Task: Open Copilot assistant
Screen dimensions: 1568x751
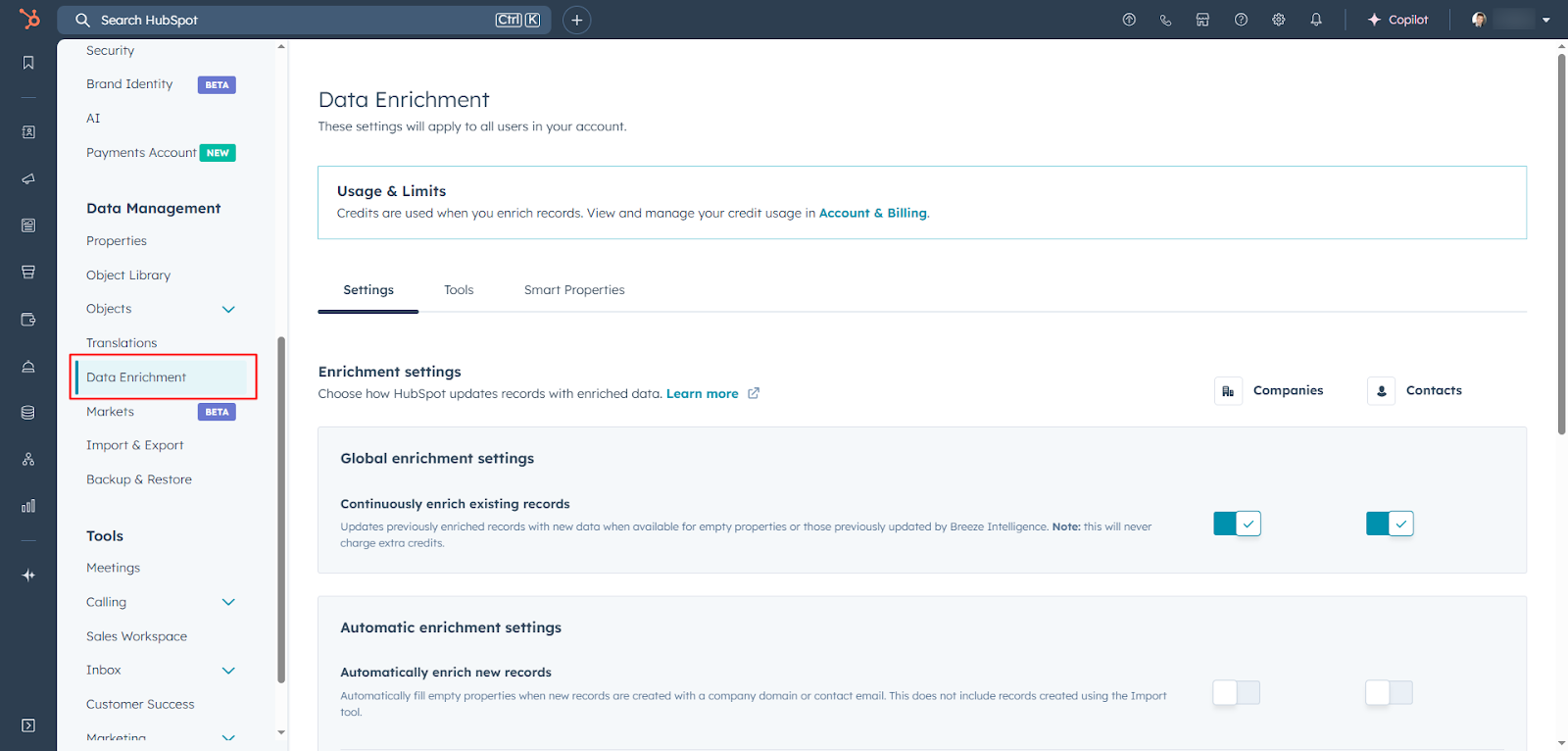Action: coord(1398,20)
